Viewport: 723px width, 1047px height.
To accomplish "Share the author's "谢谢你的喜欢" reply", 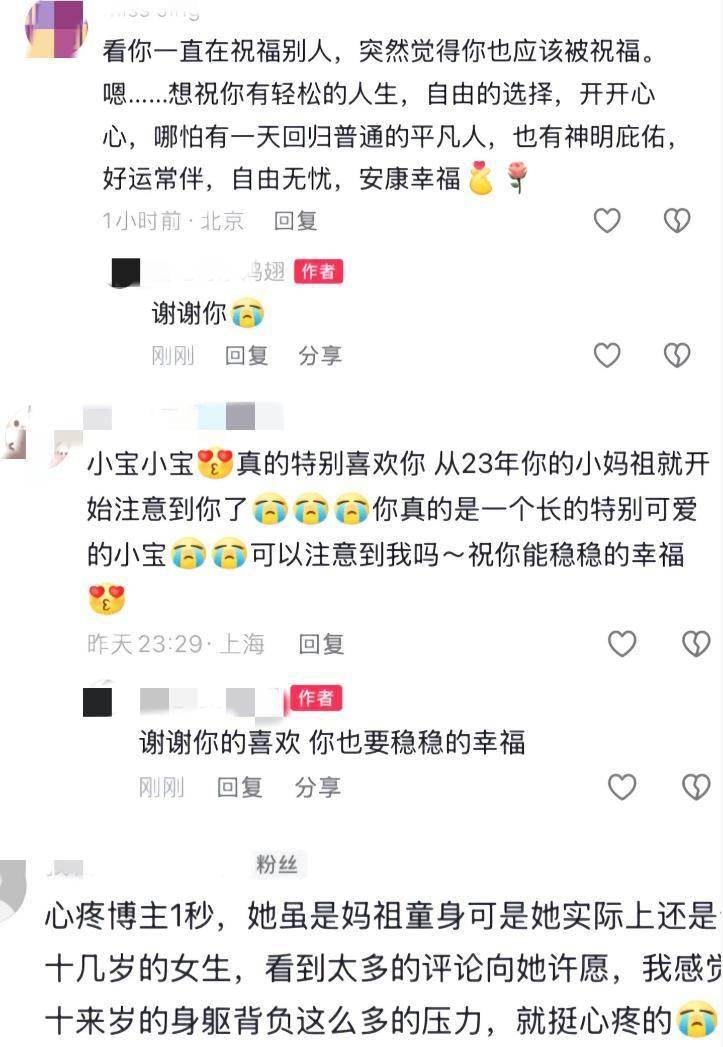I will click(318, 787).
